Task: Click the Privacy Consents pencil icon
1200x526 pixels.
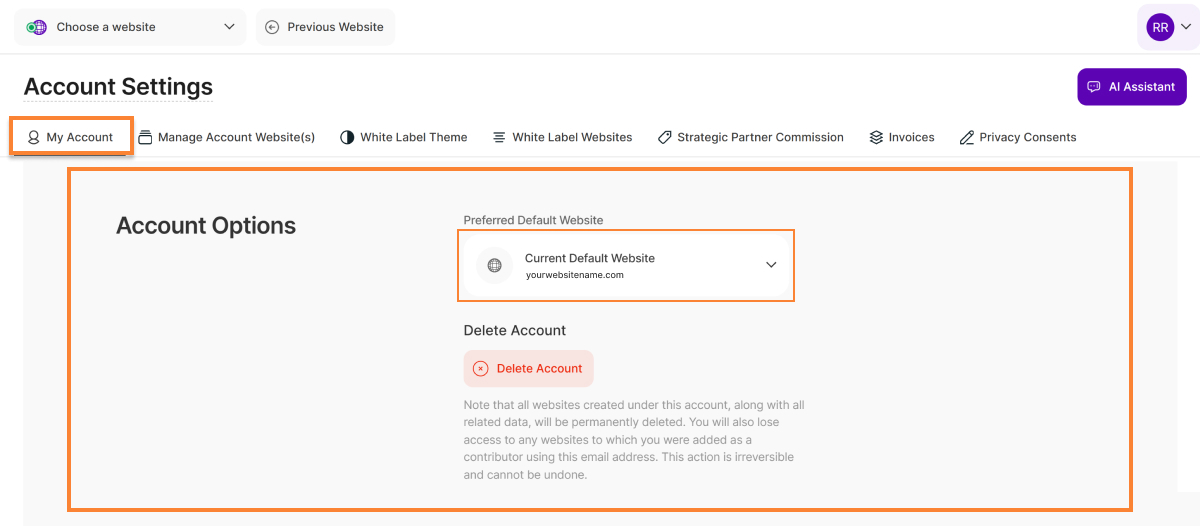Action: (966, 137)
